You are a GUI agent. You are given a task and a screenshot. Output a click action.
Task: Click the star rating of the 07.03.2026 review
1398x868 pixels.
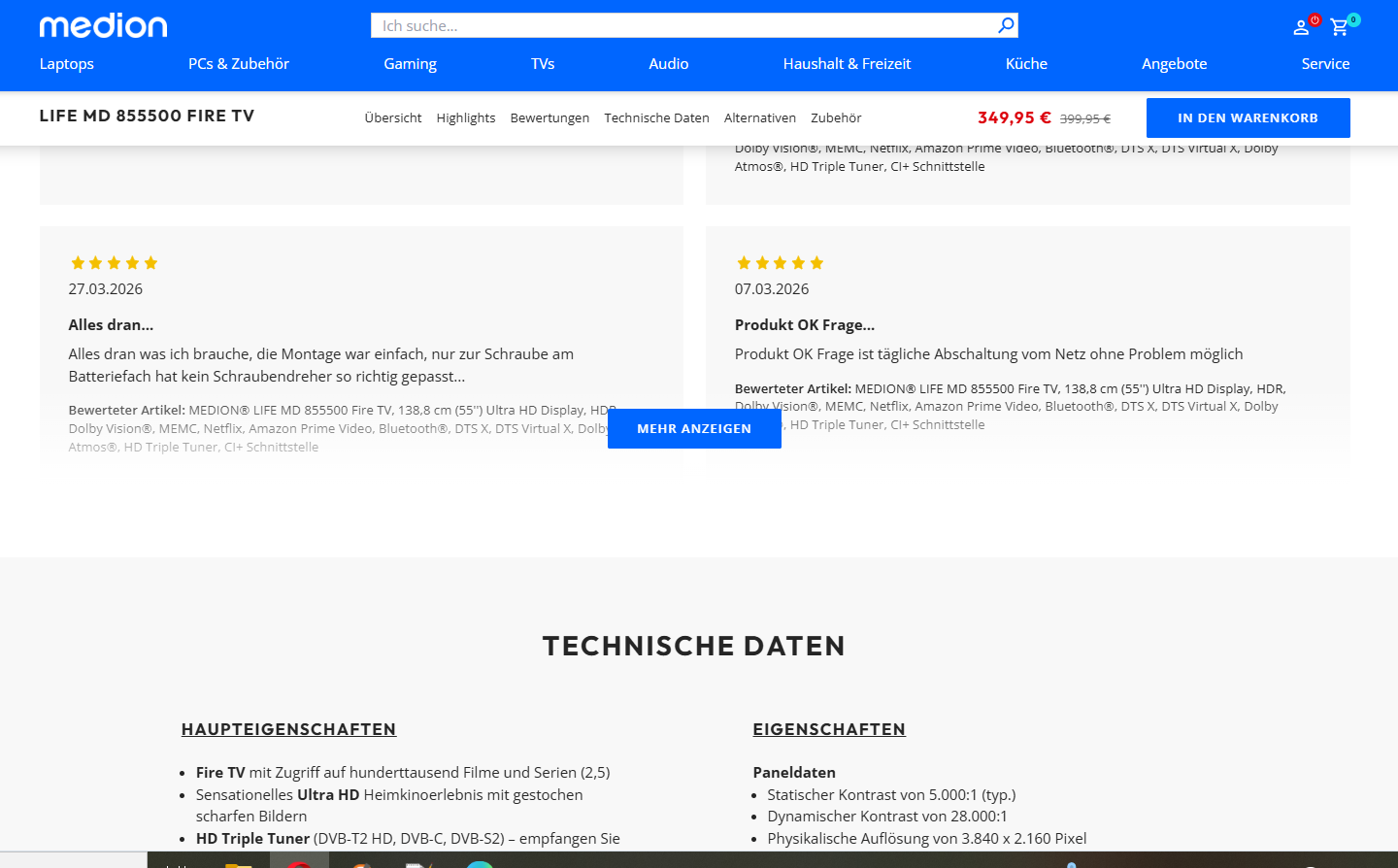tap(780, 263)
